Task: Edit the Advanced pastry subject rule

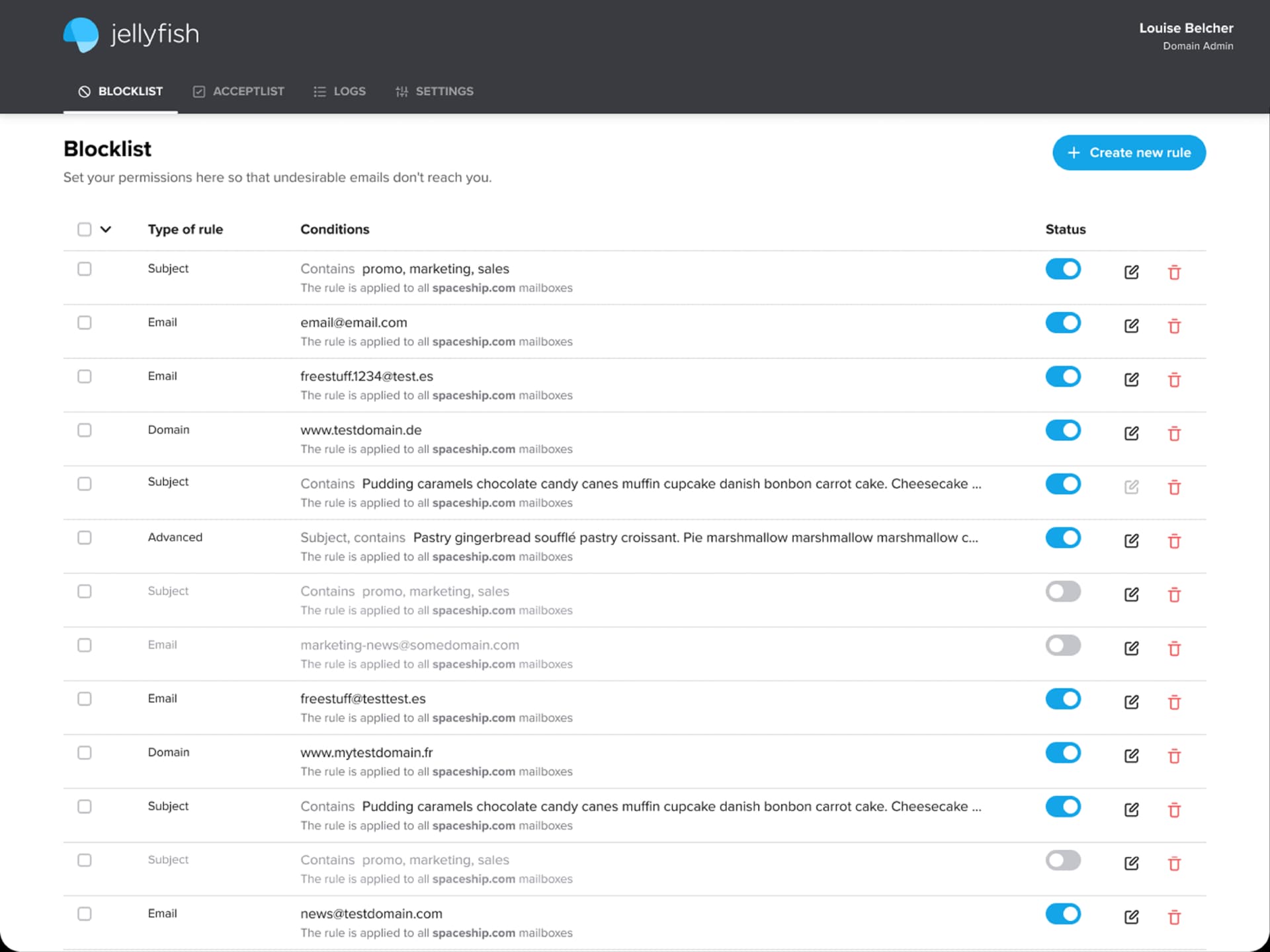Action: (x=1131, y=541)
